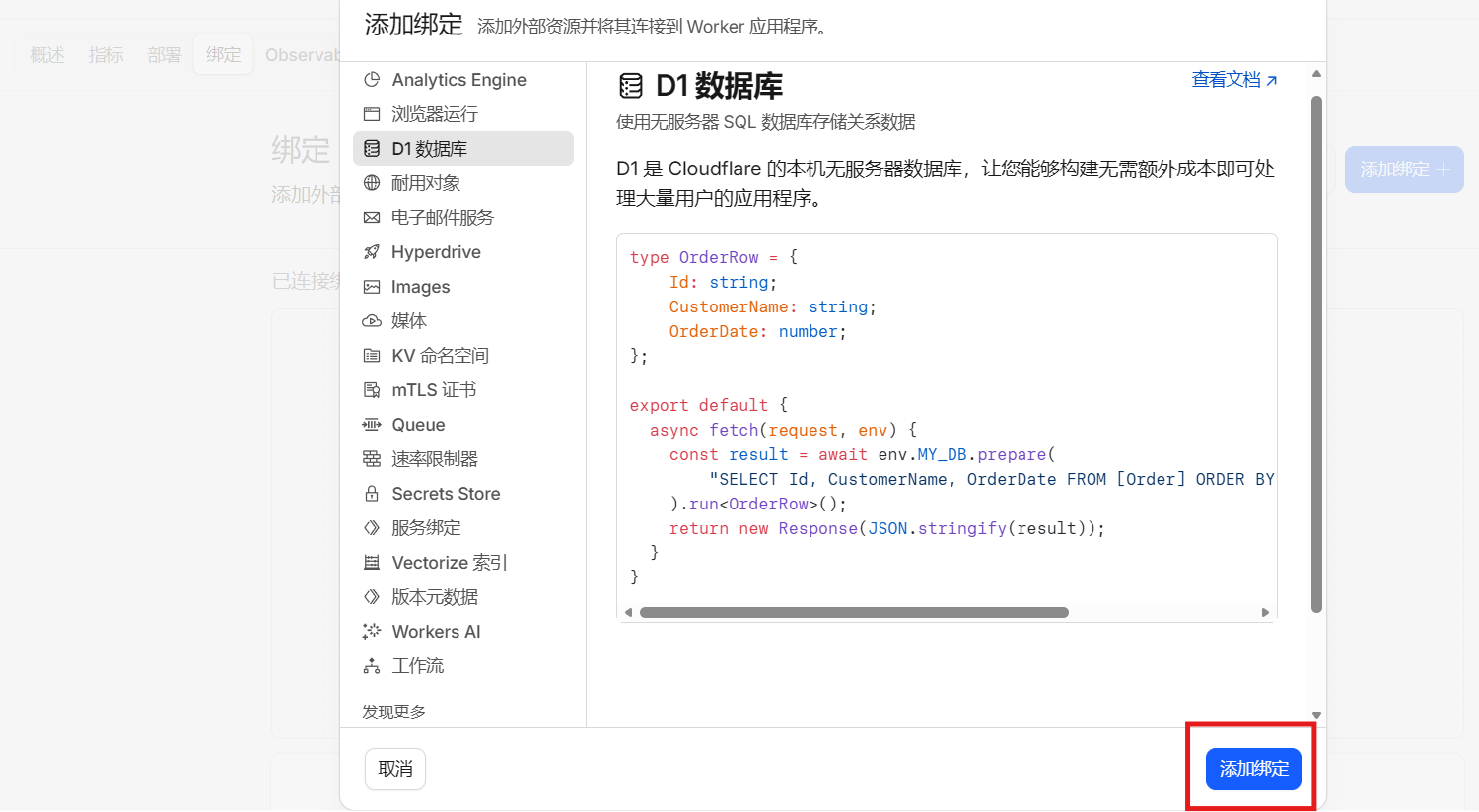
Task: Click the horizontal scrollbar thumb under code sample
Action: [854, 612]
